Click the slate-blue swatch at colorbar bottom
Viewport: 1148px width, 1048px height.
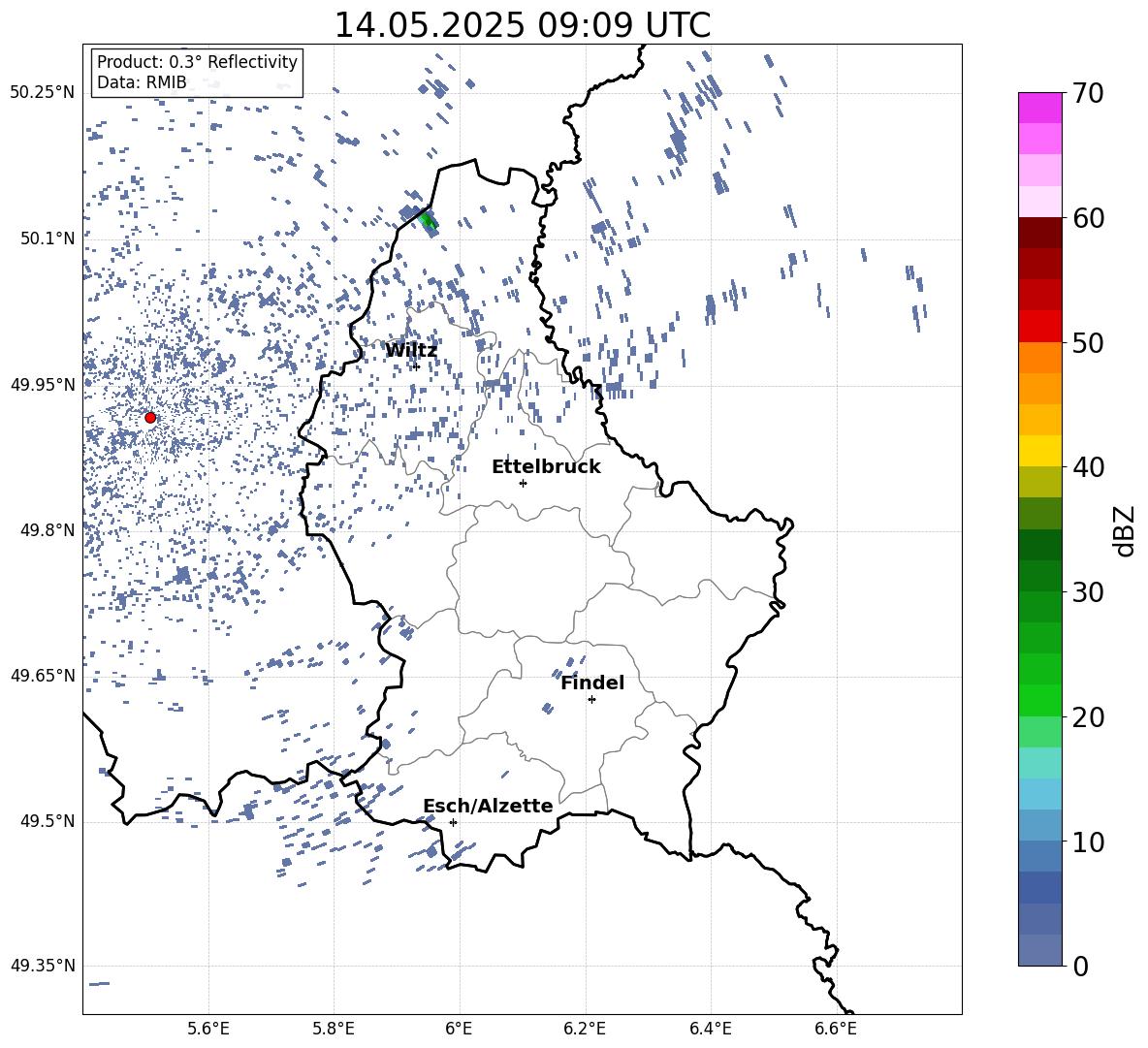[x=1040, y=950]
